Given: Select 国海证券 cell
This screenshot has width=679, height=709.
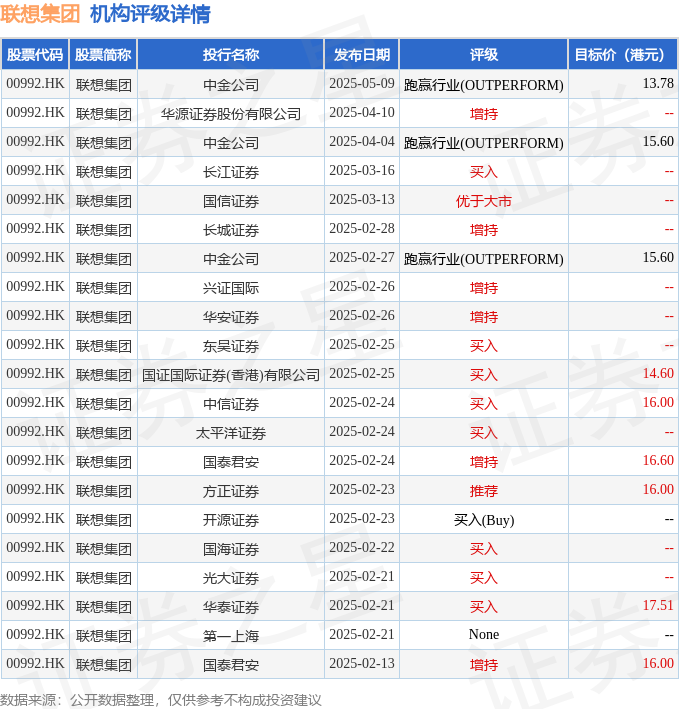Looking at the screenshot, I should coord(231,548).
